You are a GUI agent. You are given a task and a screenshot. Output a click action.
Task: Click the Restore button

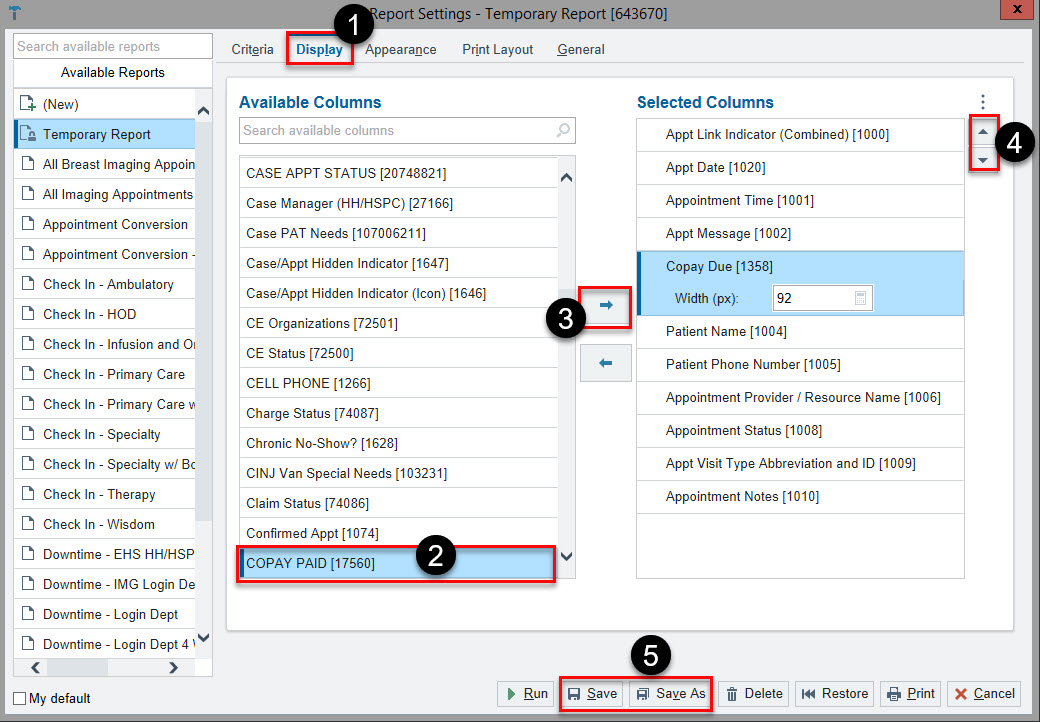[x=835, y=694]
